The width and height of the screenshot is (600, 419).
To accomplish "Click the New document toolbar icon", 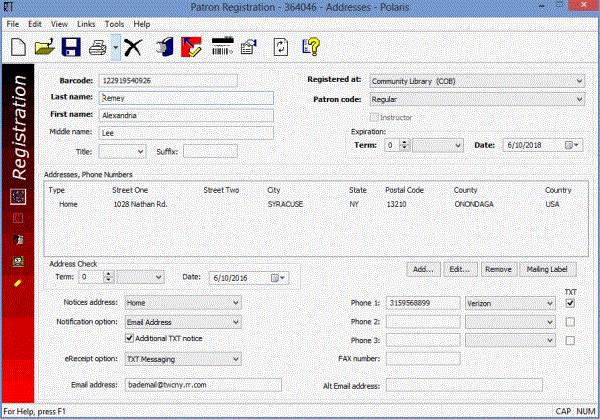I will tap(19, 46).
